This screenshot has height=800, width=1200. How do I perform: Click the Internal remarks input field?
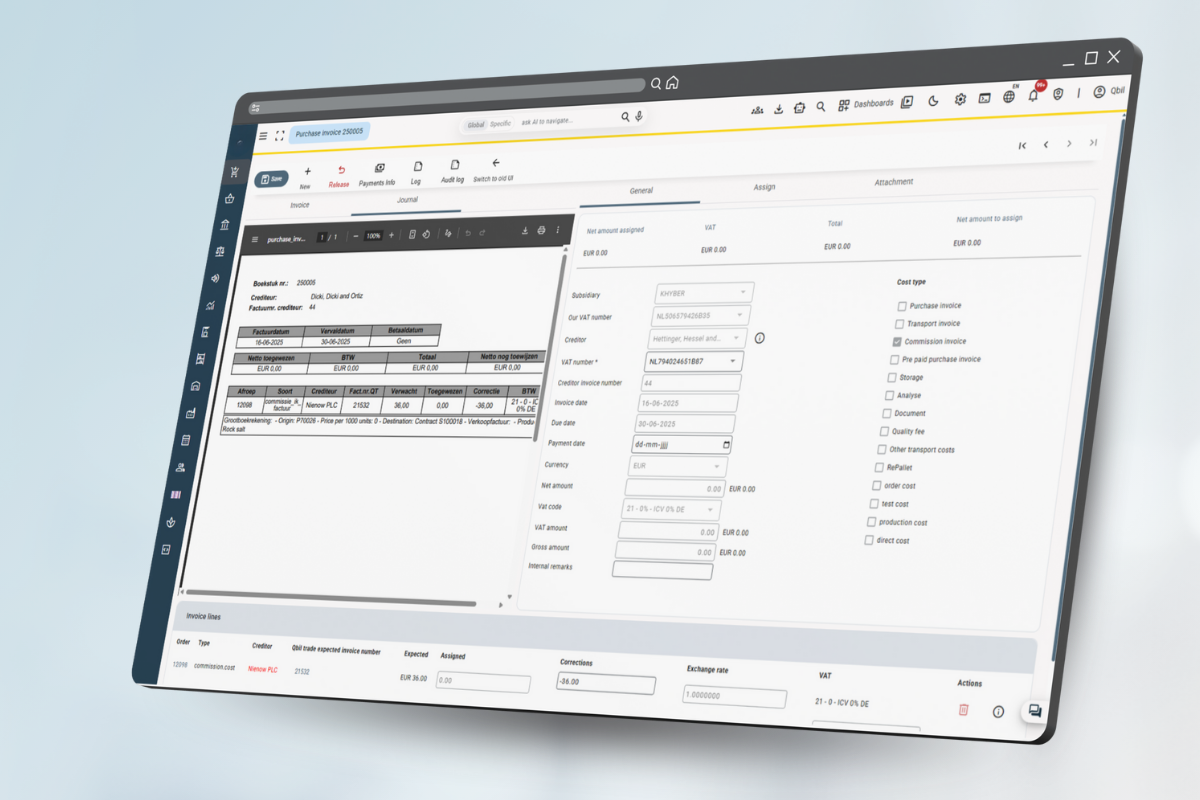click(662, 571)
